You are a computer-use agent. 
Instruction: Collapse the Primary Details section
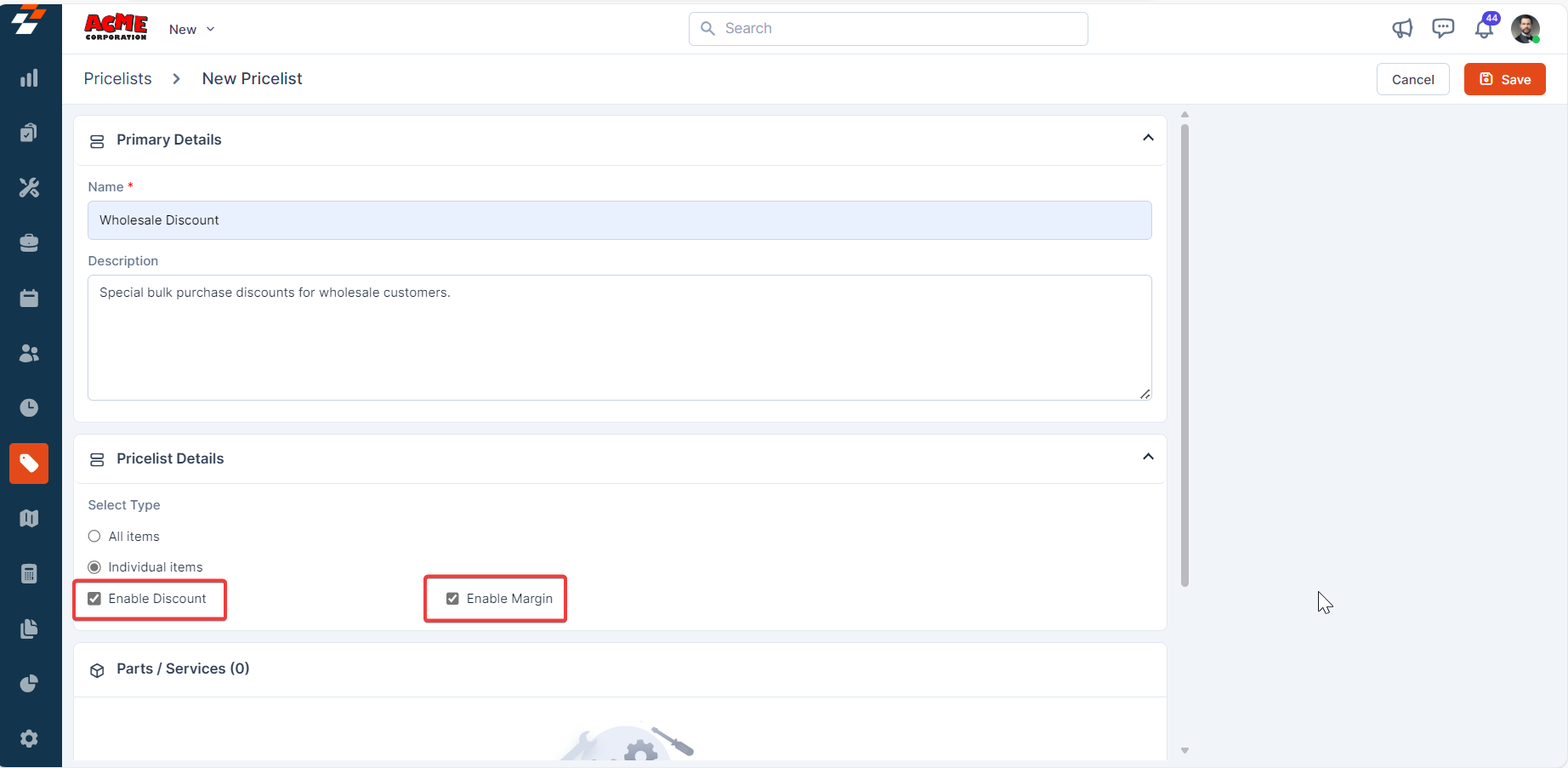tap(1148, 138)
